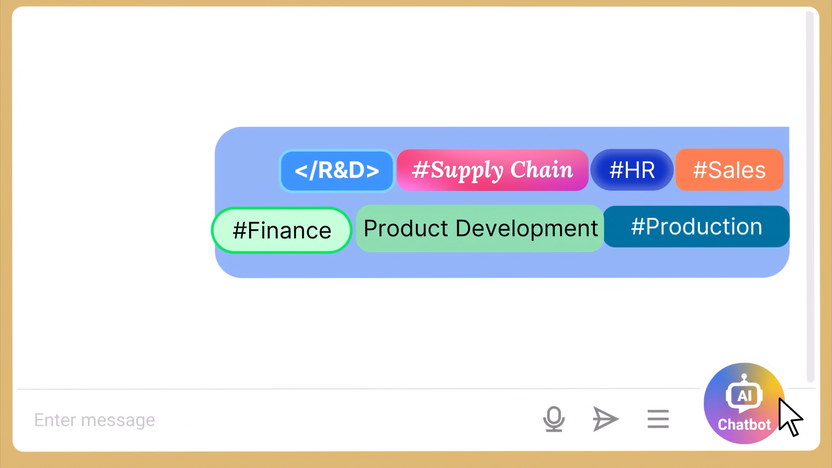Pick the #HR tag

point(632,170)
